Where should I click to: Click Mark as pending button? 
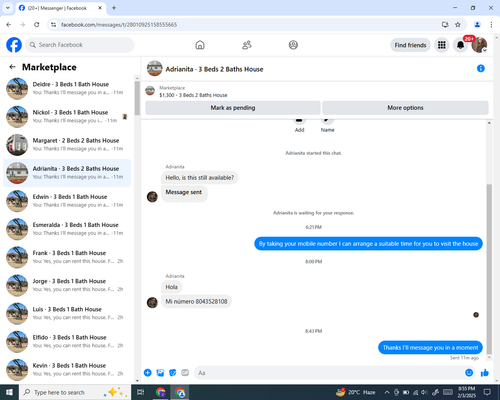(x=233, y=108)
